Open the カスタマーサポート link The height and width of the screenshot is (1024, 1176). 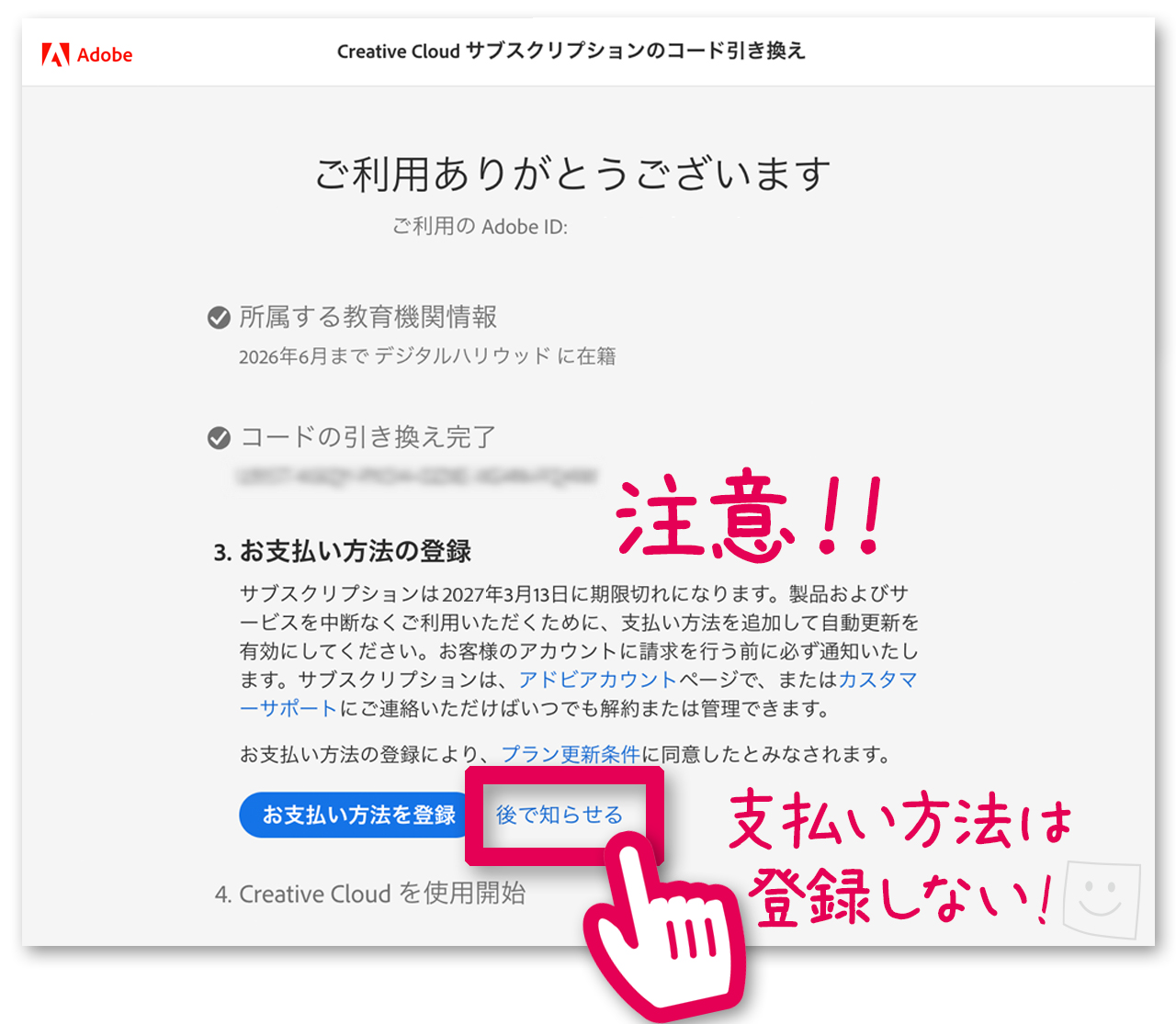pos(579,694)
